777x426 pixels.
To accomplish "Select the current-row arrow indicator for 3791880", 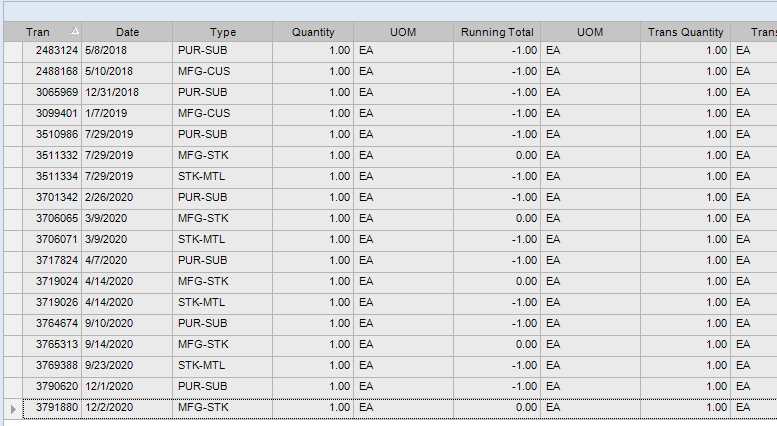I will click(x=13, y=409).
